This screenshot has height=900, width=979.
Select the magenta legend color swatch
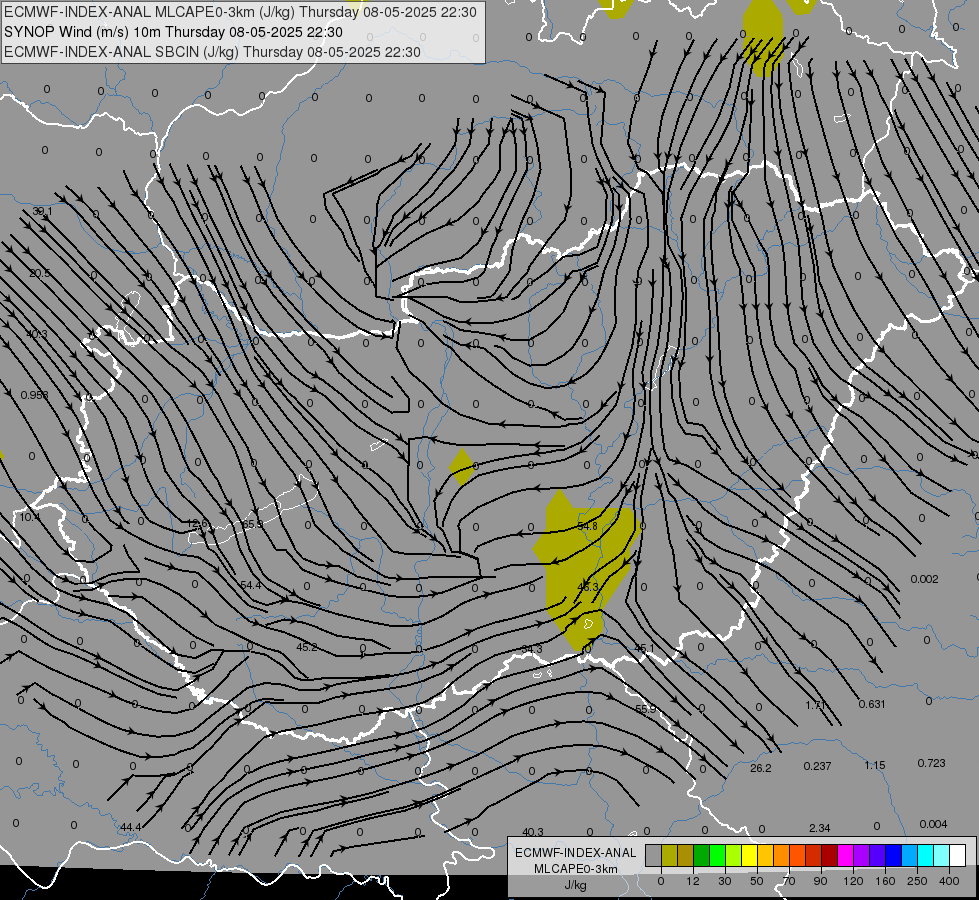[845, 855]
